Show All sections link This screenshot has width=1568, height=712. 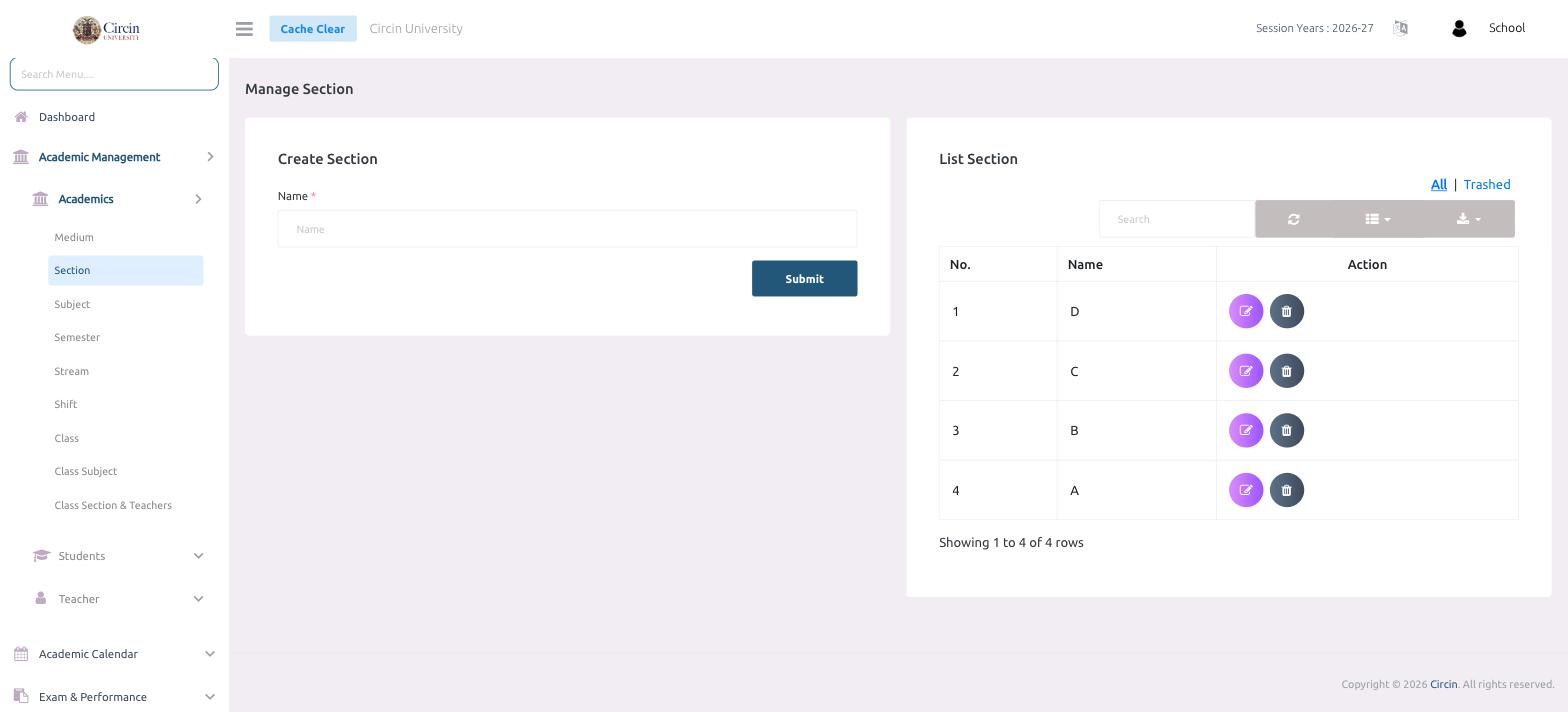(1439, 184)
